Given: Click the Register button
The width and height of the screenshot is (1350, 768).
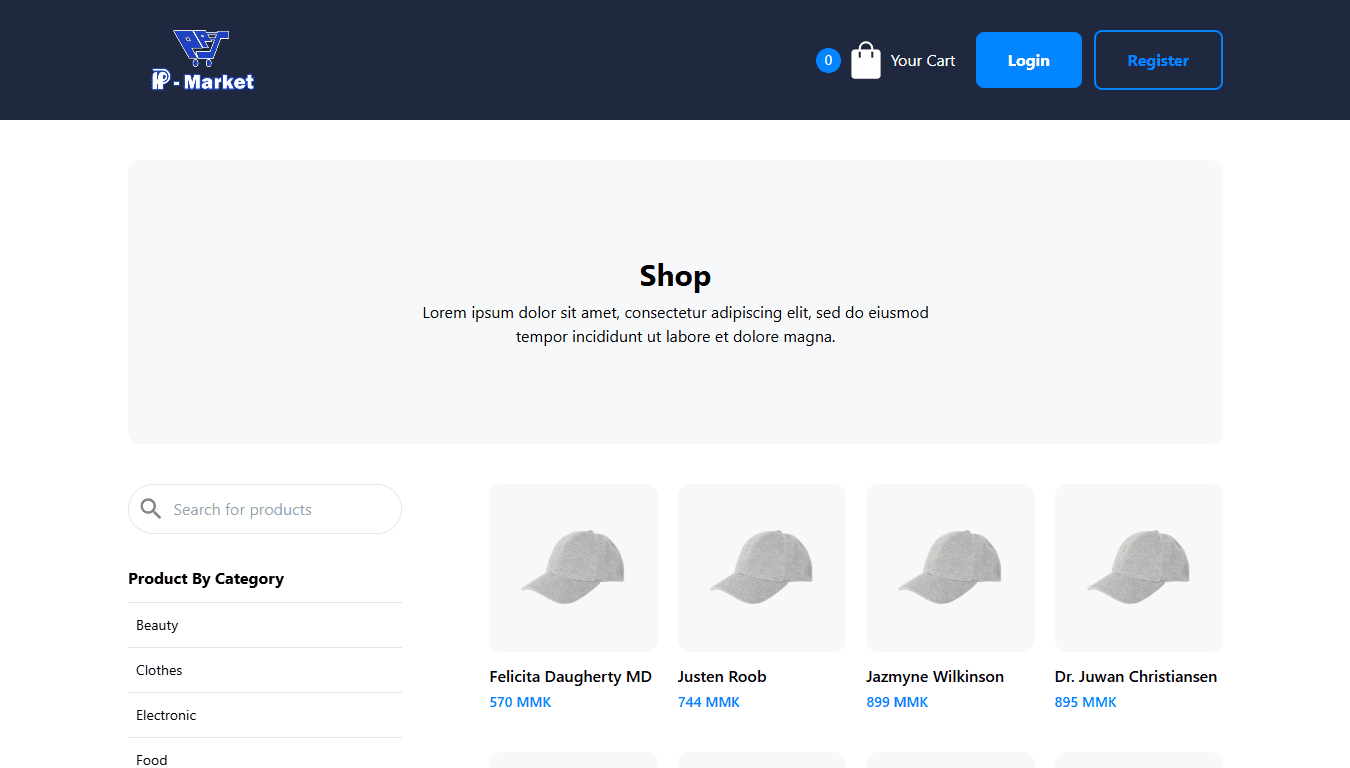Looking at the screenshot, I should (1157, 60).
